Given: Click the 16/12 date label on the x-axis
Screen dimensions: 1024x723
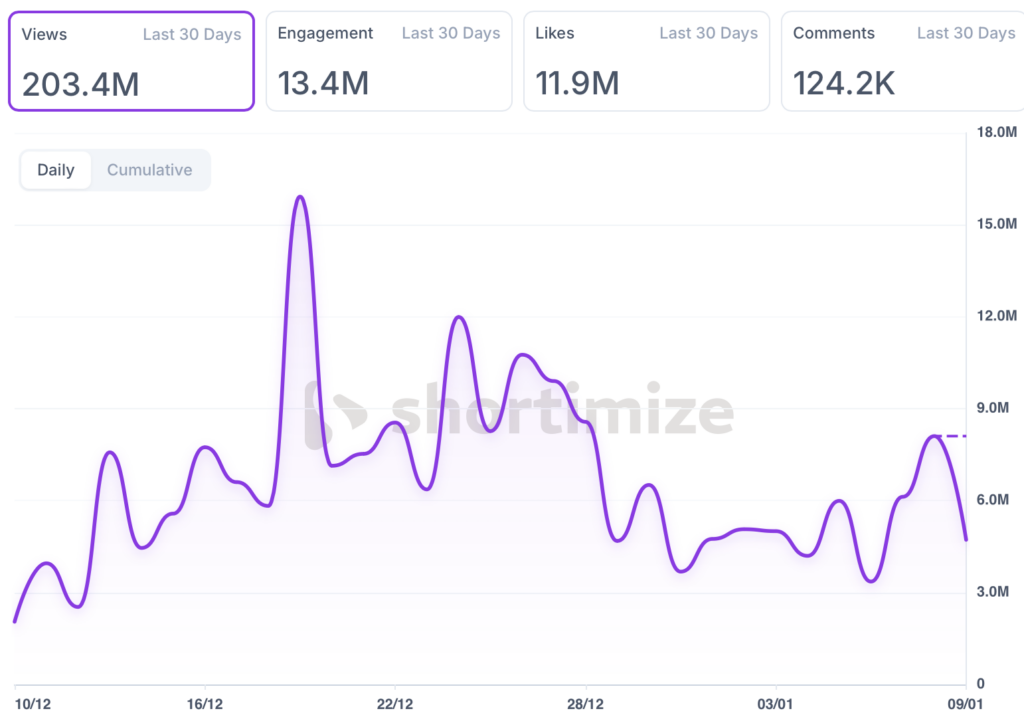Looking at the screenshot, I should click(x=205, y=704).
